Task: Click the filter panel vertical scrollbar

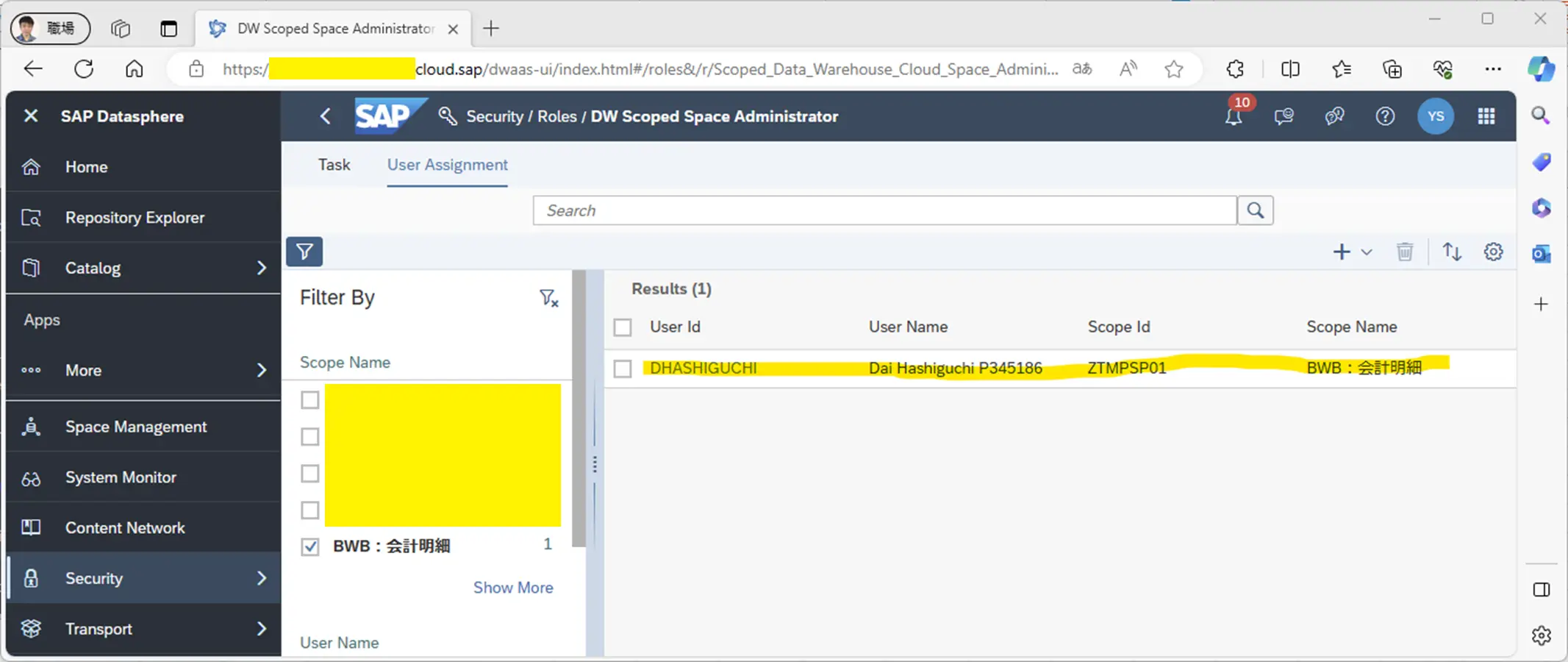Action: (x=579, y=409)
